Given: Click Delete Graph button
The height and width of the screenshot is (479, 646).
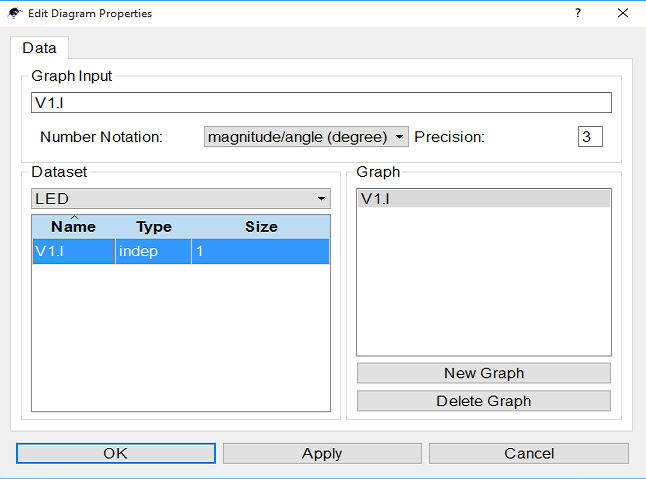Looking at the screenshot, I should (484, 401).
